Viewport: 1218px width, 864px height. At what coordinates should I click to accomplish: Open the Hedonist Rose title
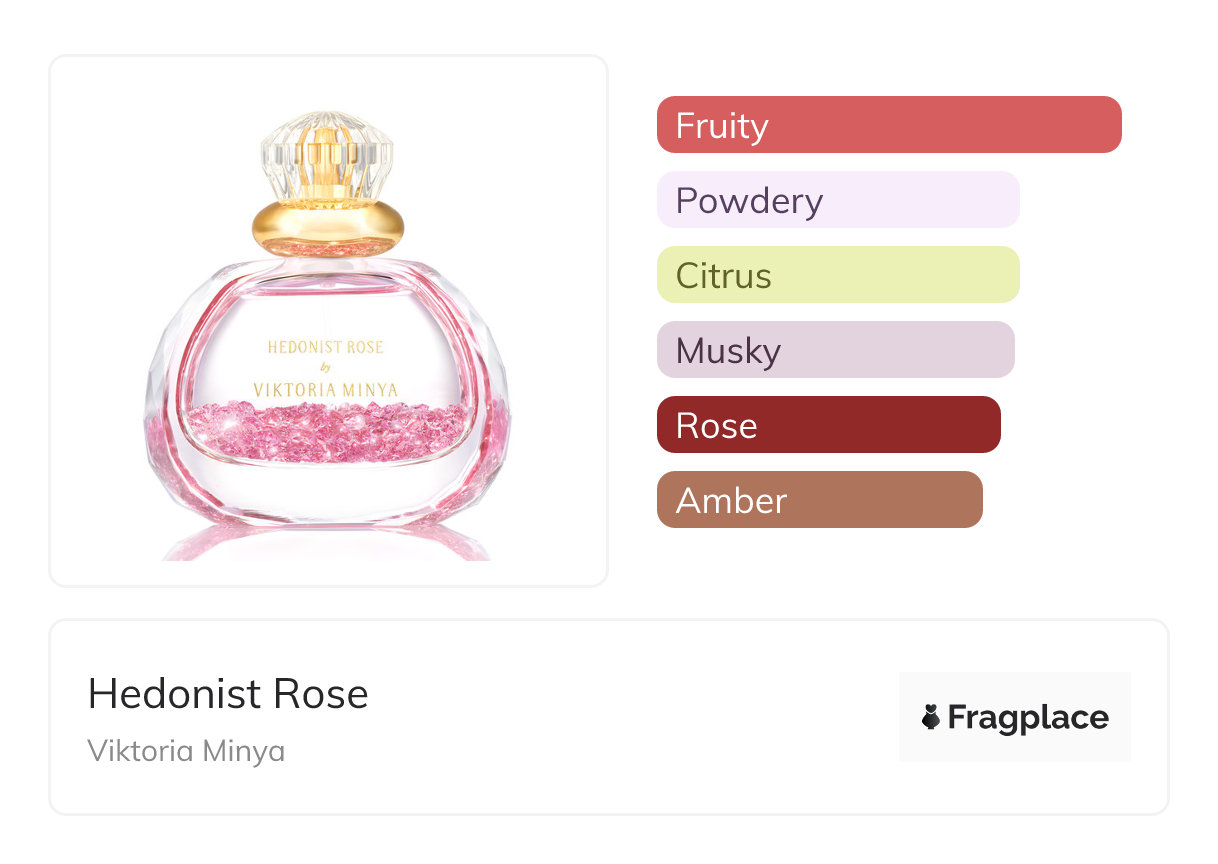(x=228, y=694)
